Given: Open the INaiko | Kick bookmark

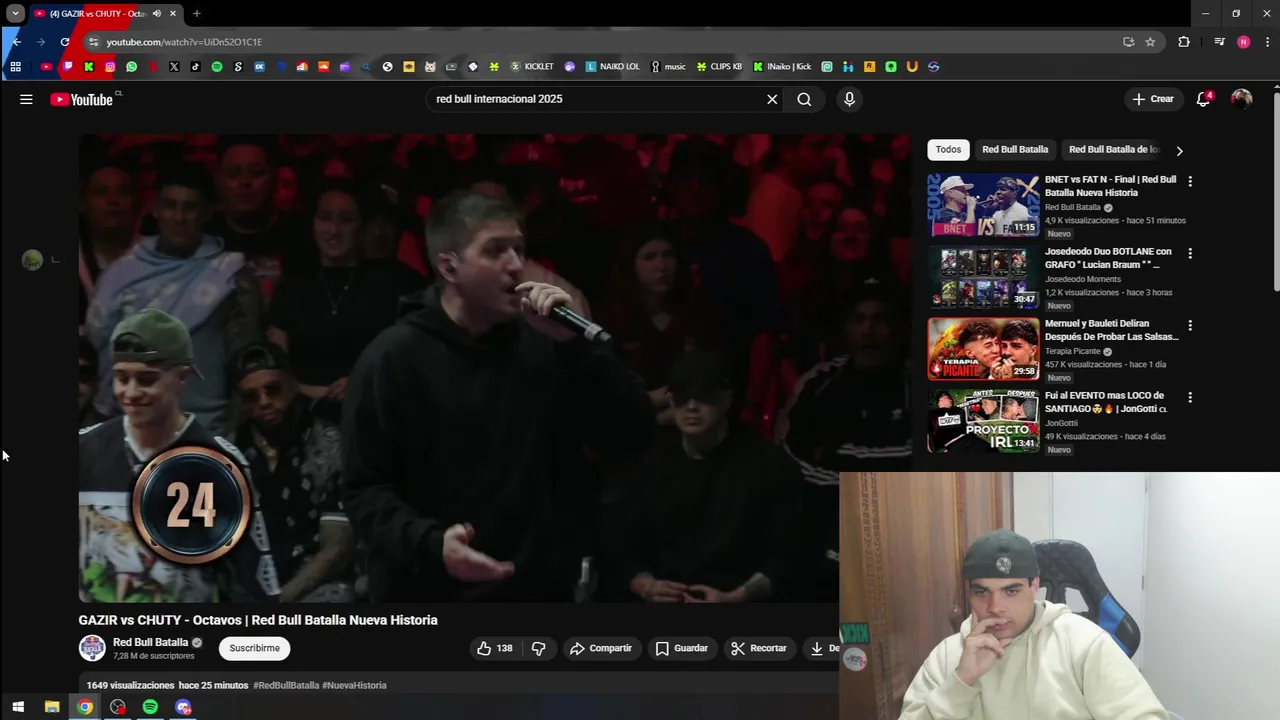Looking at the screenshot, I should pyautogui.click(x=782, y=67).
